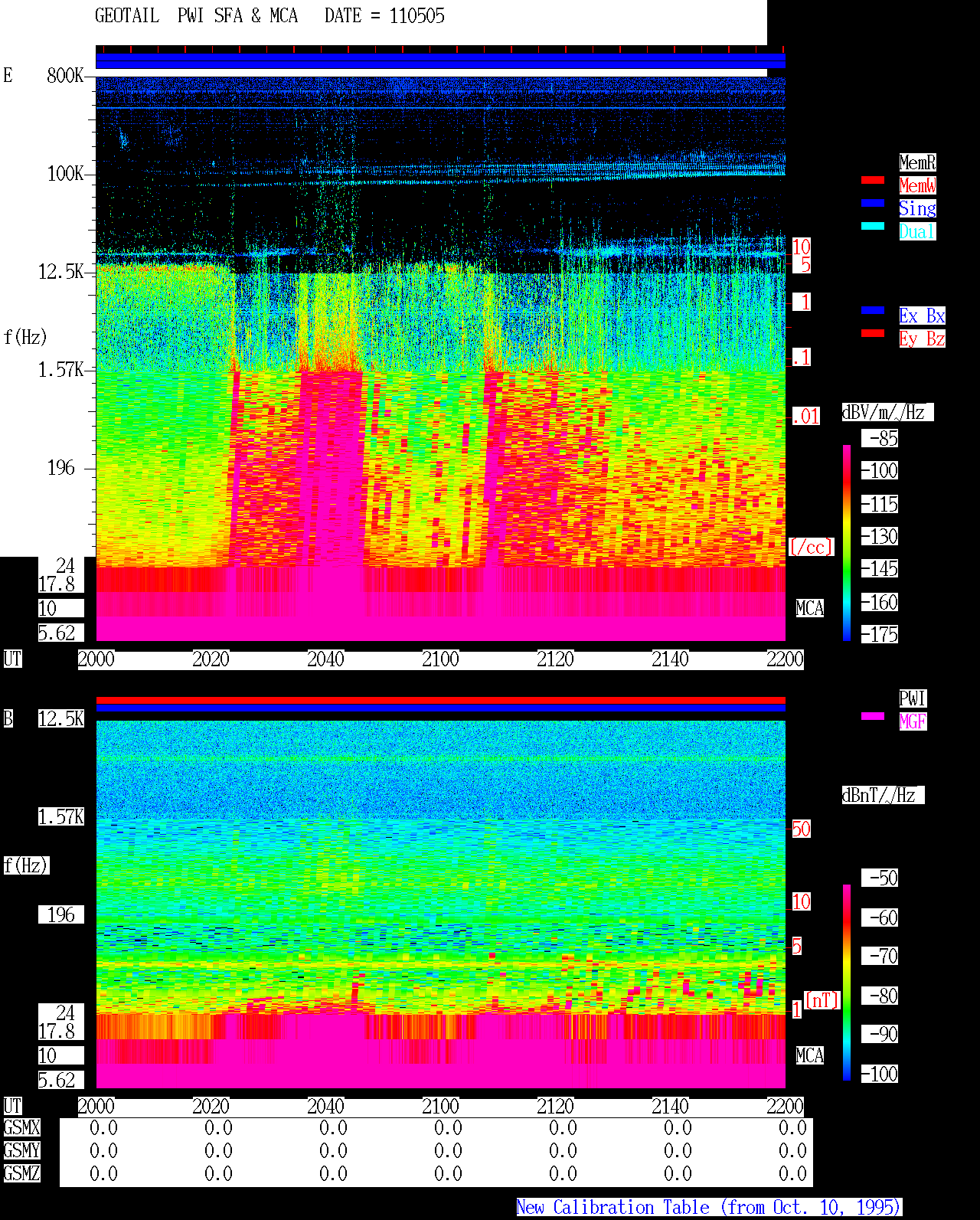Click the Ey Bz legend label

(922, 339)
